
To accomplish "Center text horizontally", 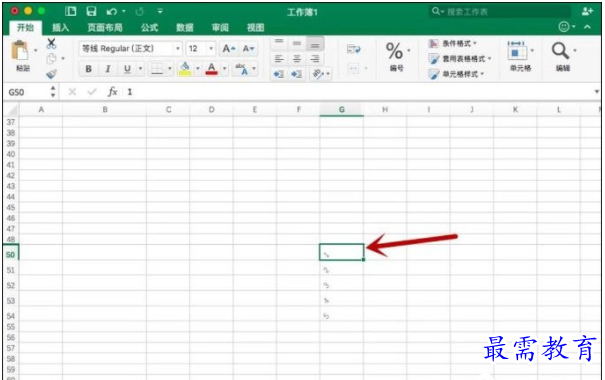I will (x=297, y=59).
